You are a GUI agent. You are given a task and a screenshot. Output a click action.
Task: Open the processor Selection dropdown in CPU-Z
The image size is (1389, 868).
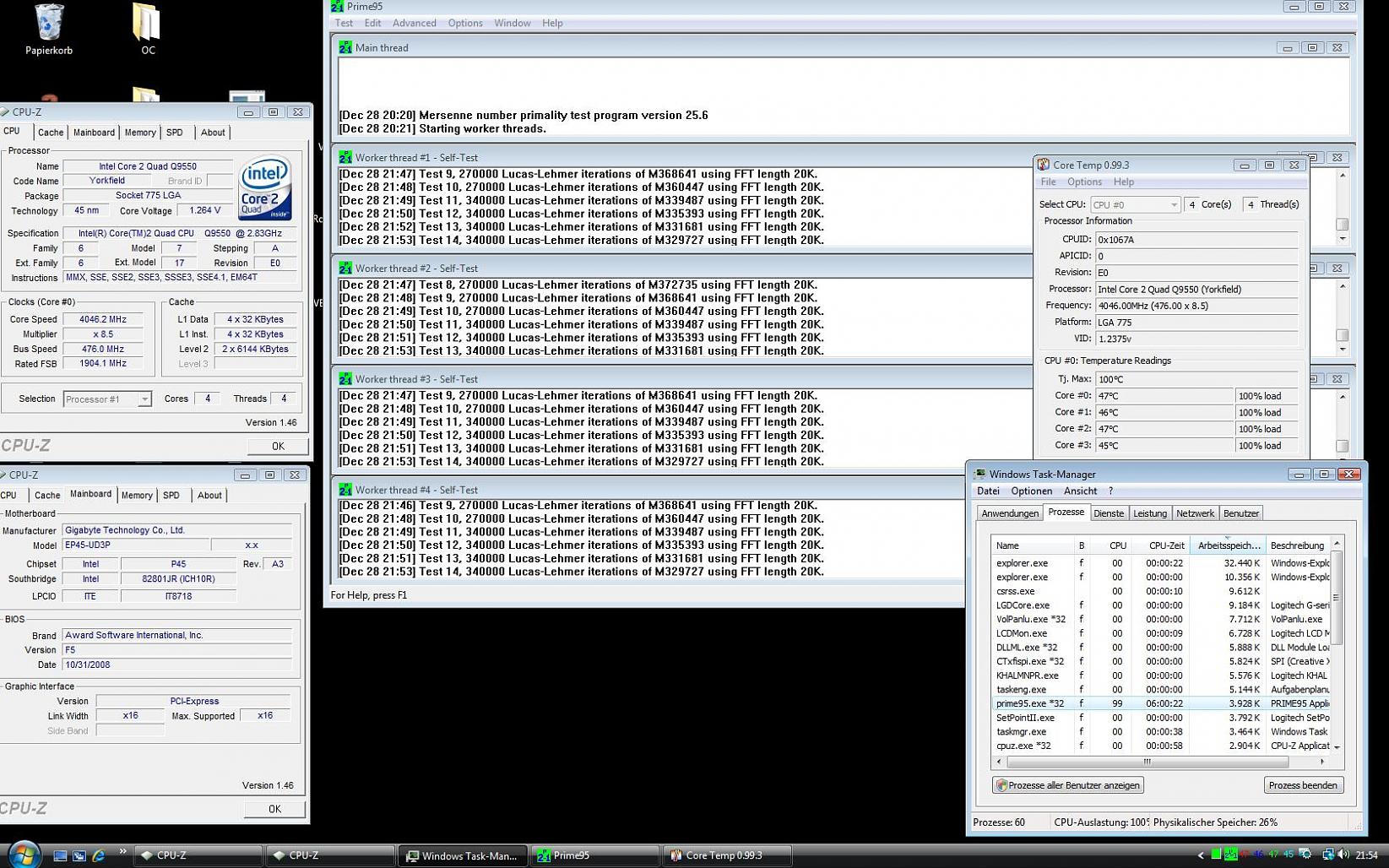tap(107, 399)
